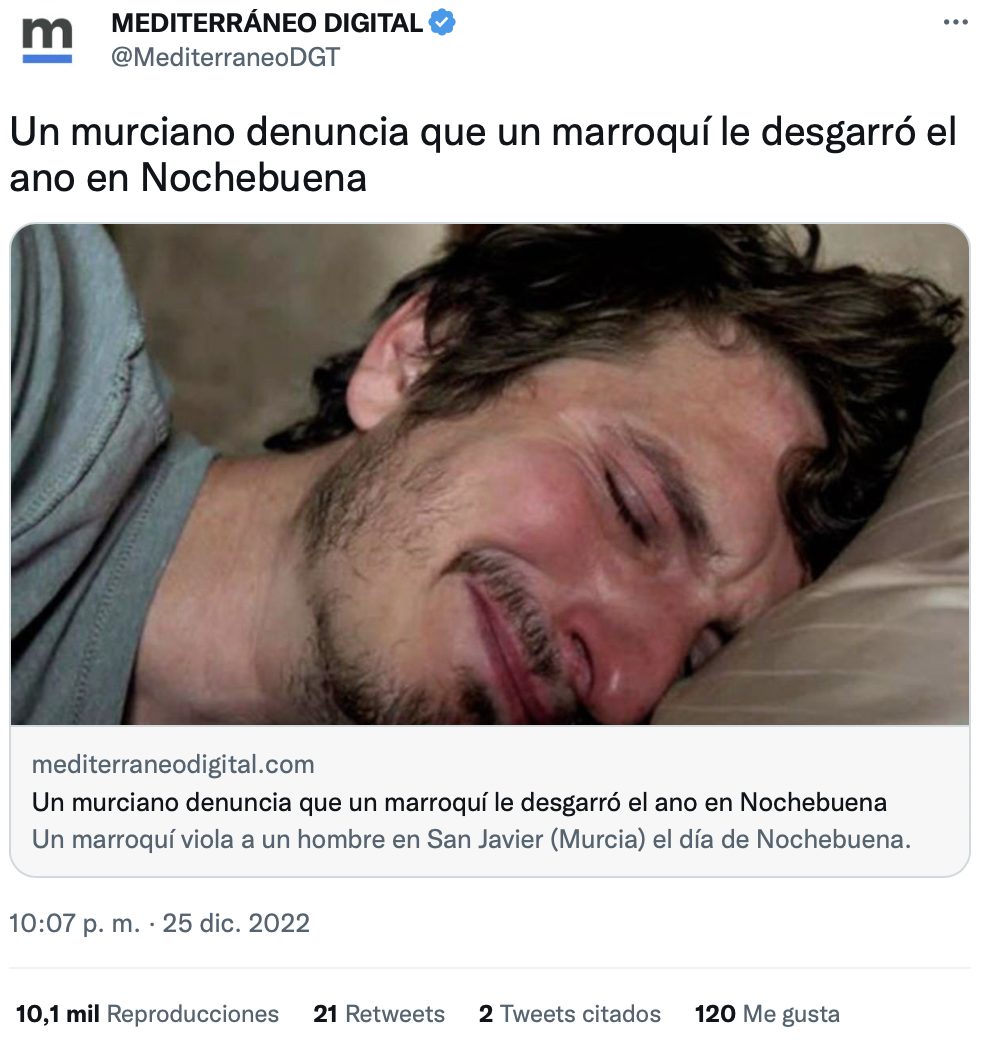This screenshot has width=982, height=1054.
Task: Click the tweet headline text
Action: tap(483, 155)
